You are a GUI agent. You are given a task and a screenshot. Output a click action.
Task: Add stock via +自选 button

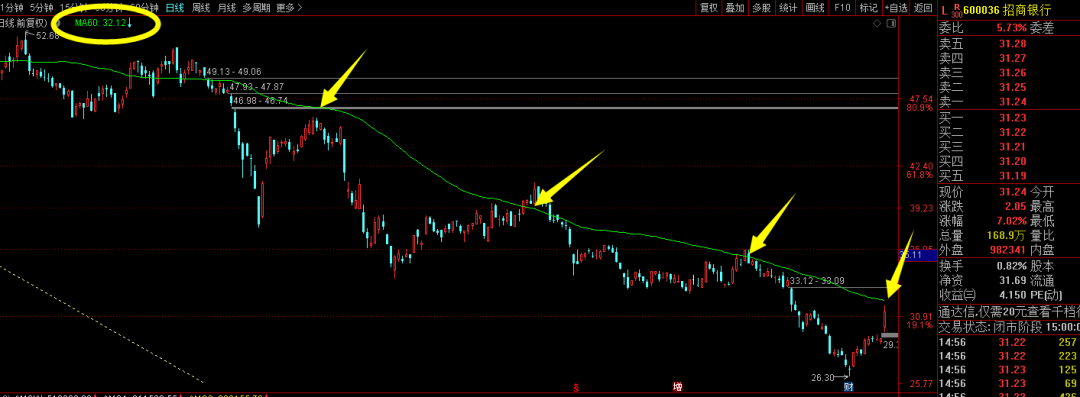coord(895,8)
